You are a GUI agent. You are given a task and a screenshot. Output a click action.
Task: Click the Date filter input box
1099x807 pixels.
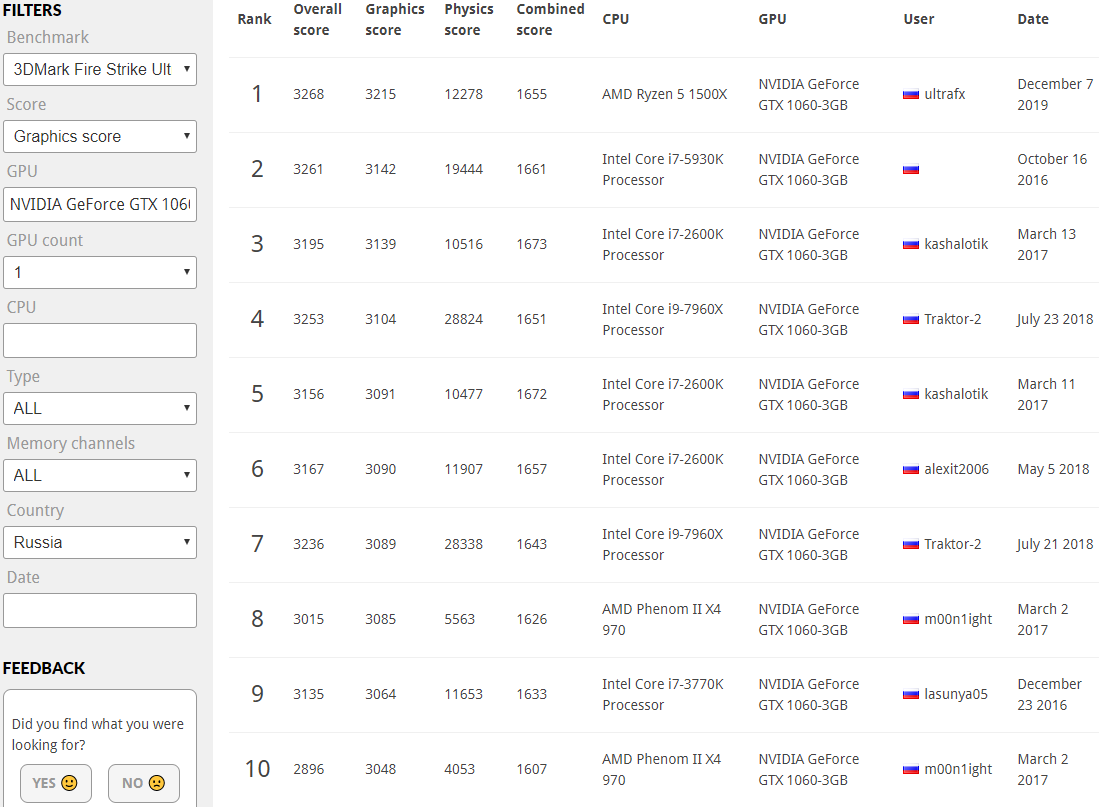(100, 610)
